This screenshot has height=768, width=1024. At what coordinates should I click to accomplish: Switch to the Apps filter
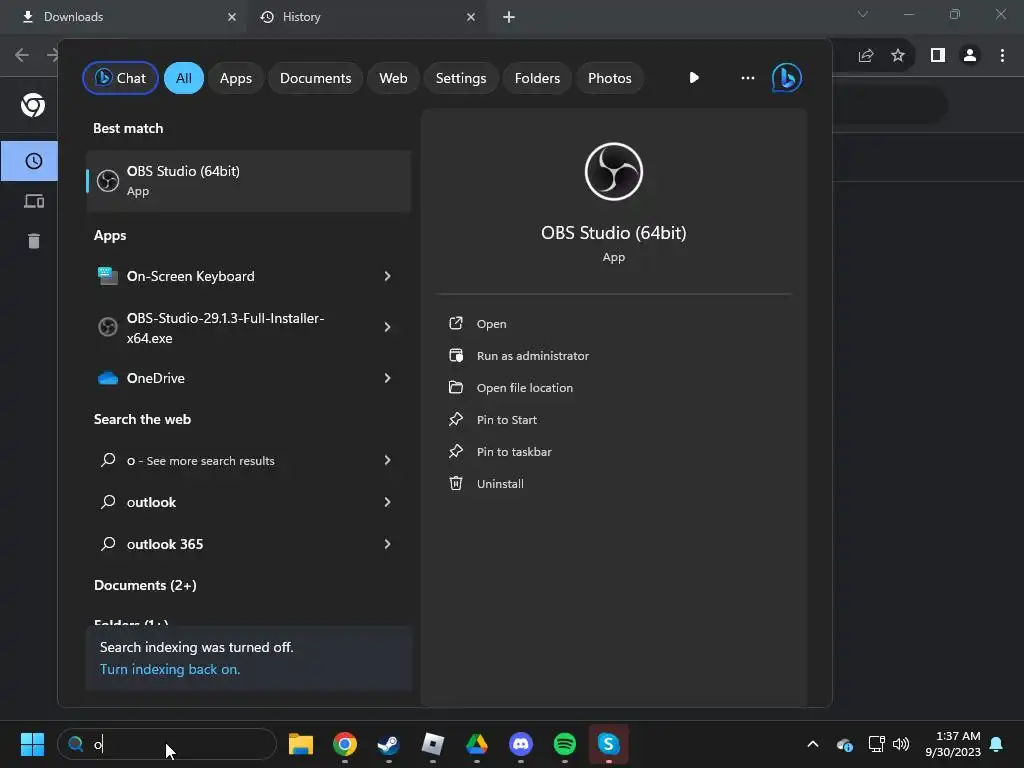click(x=235, y=78)
